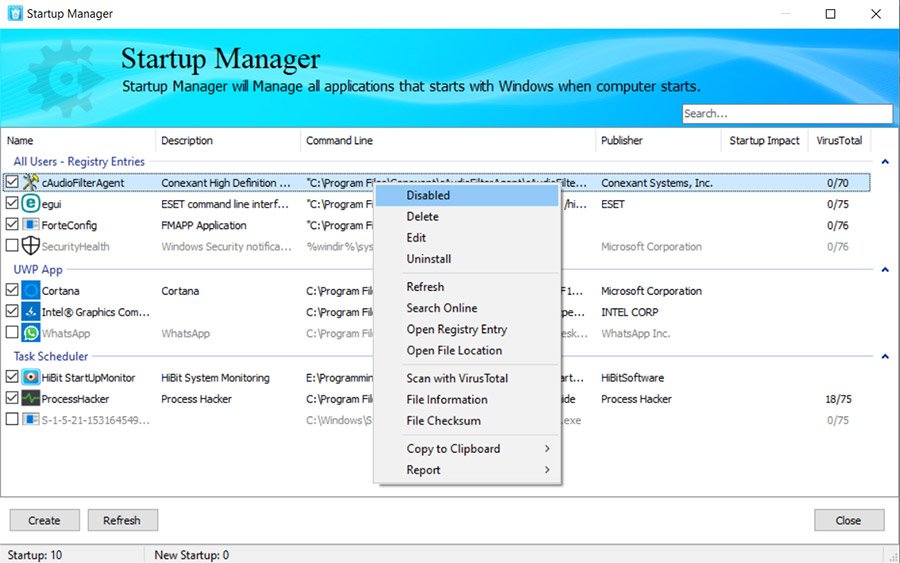
Task: Click the ForteConfig application icon
Action: pyautogui.click(x=30, y=224)
